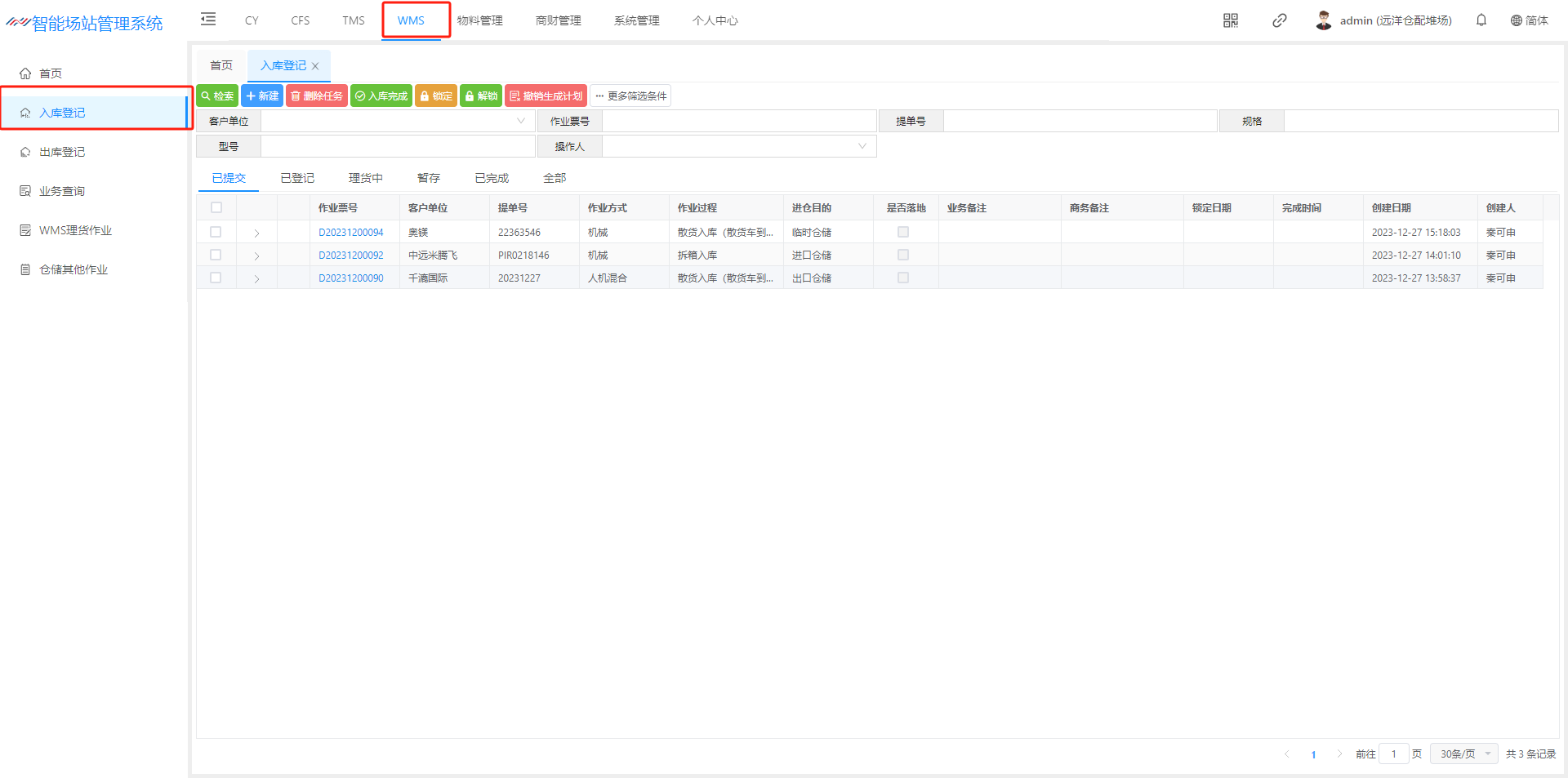Click the 锁定 lock button

436,96
